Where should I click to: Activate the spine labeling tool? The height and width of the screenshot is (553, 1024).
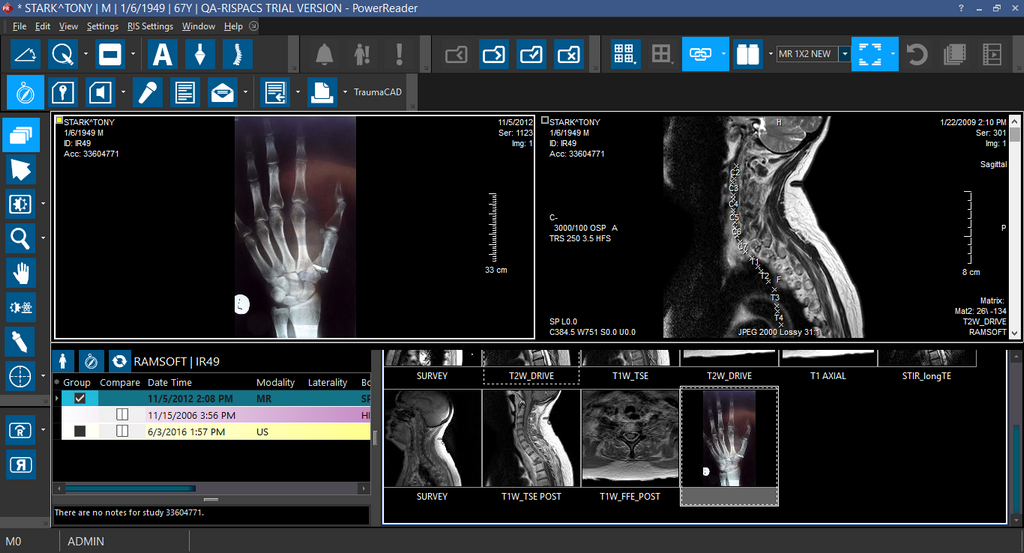237,53
